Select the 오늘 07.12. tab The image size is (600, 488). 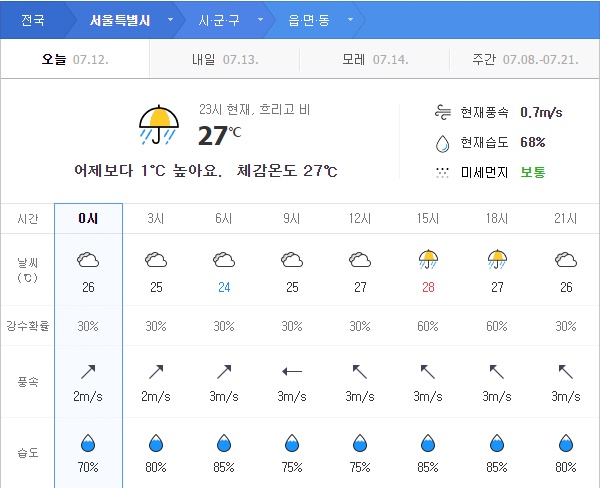(75, 59)
